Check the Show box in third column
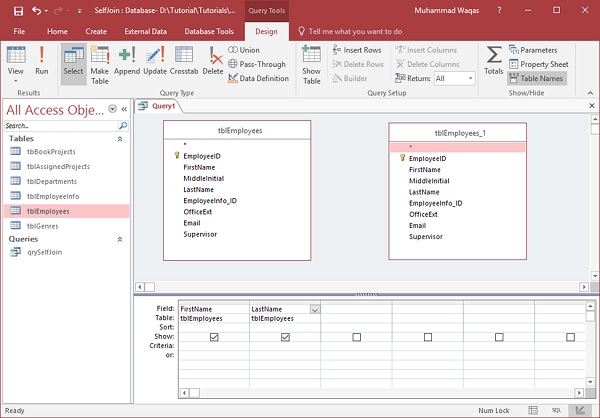 coord(357,337)
